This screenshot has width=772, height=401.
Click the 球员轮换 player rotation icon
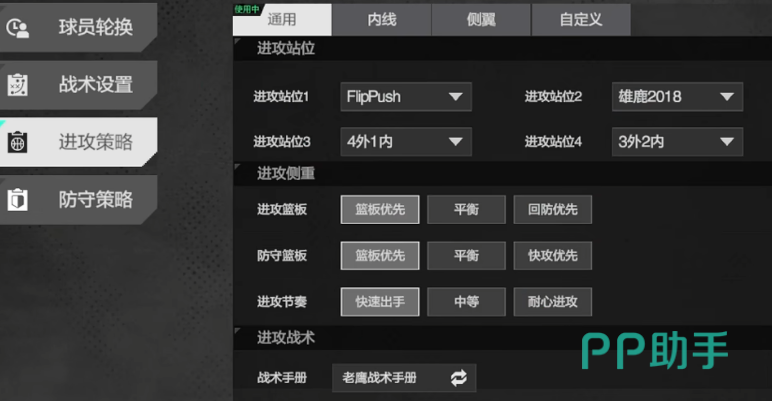coord(17,28)
